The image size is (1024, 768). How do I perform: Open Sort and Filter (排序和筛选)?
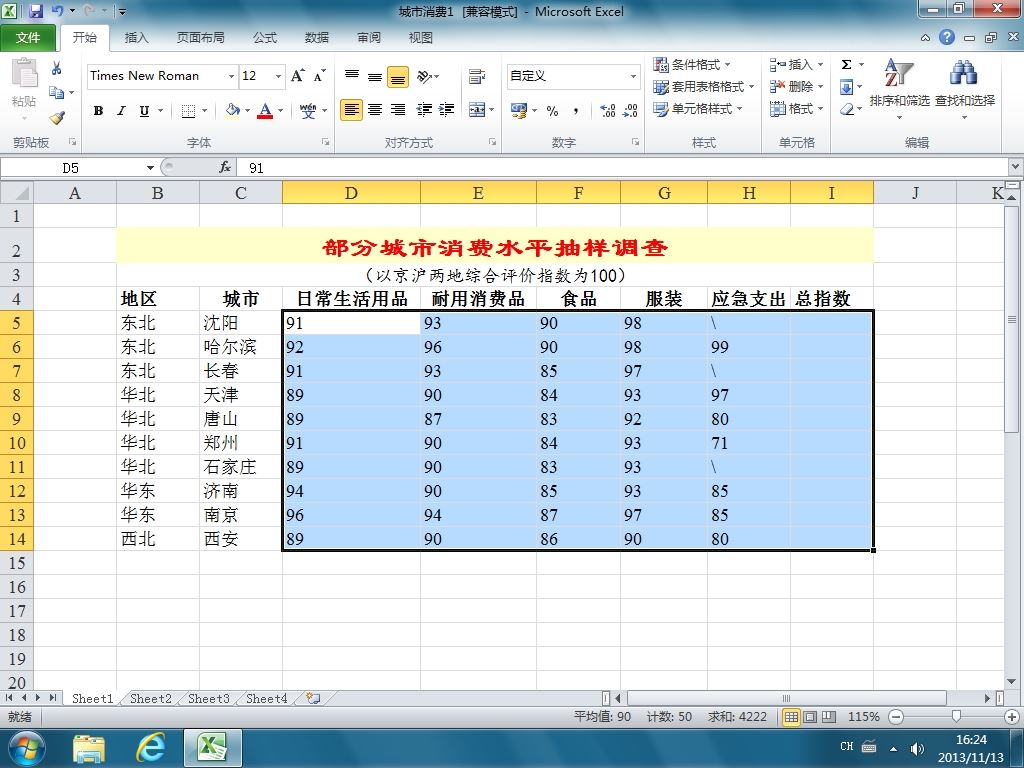(x=899, y=89)
